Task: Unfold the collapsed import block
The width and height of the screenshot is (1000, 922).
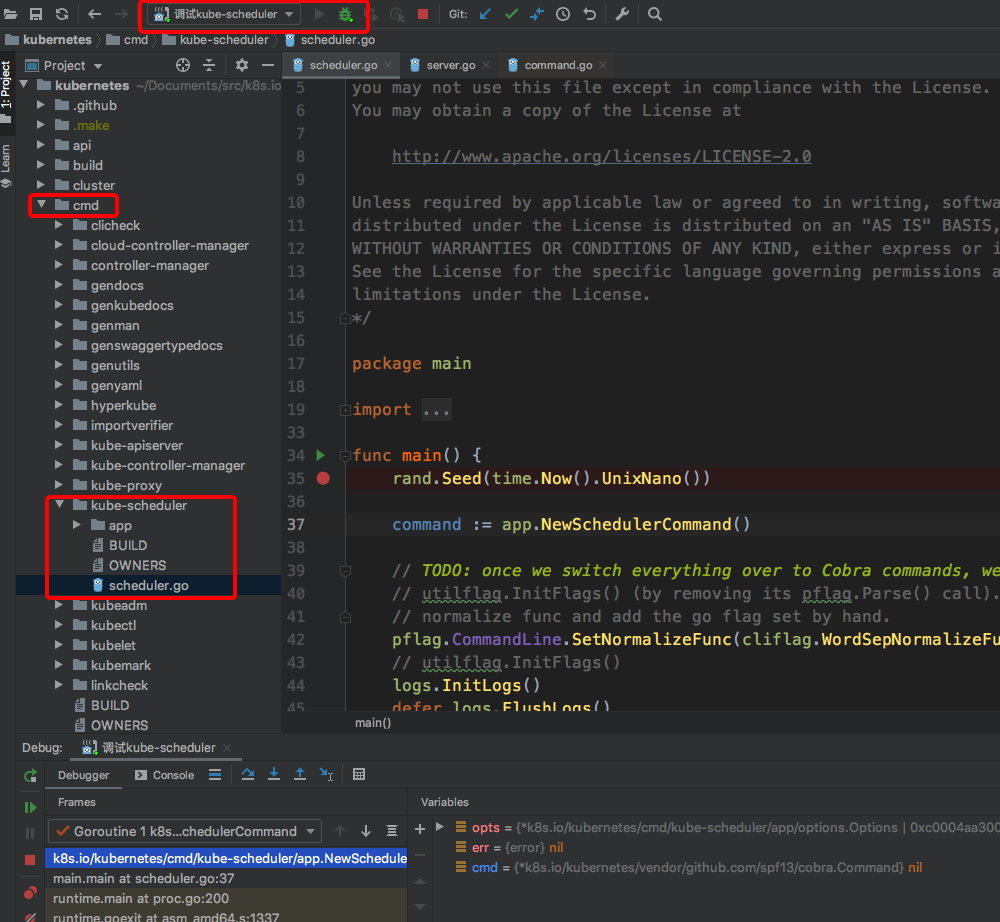Action: [x=436, y=410]
